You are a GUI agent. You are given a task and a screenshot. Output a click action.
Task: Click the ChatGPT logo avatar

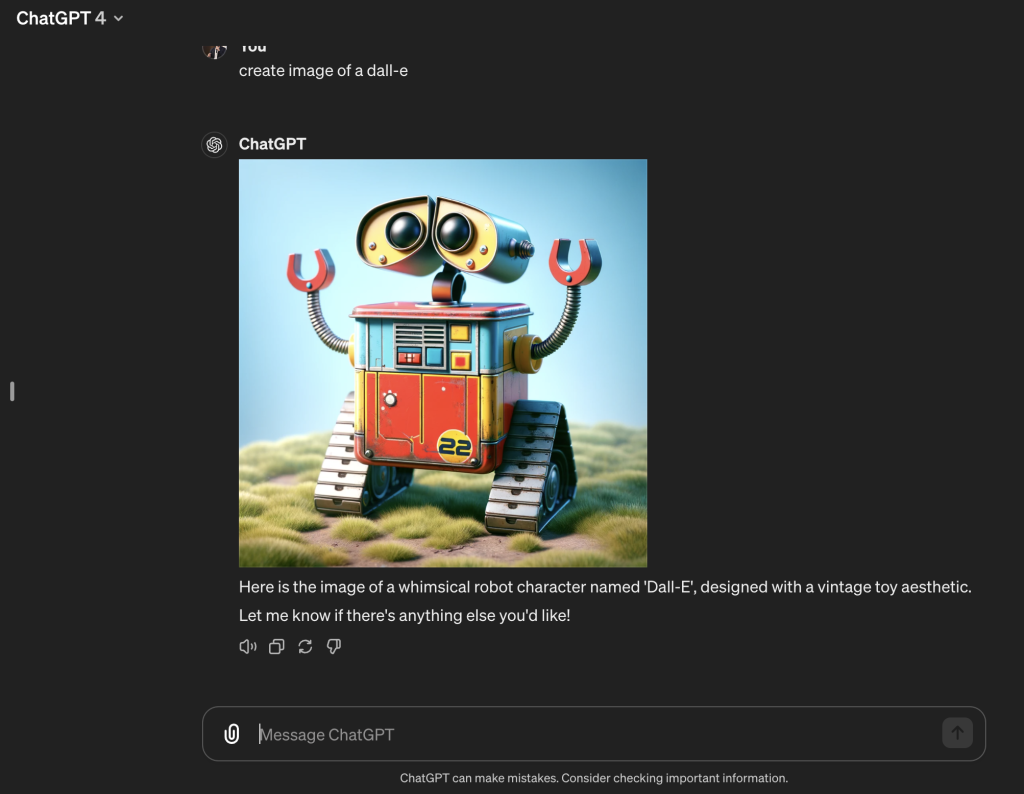[214, 145]
